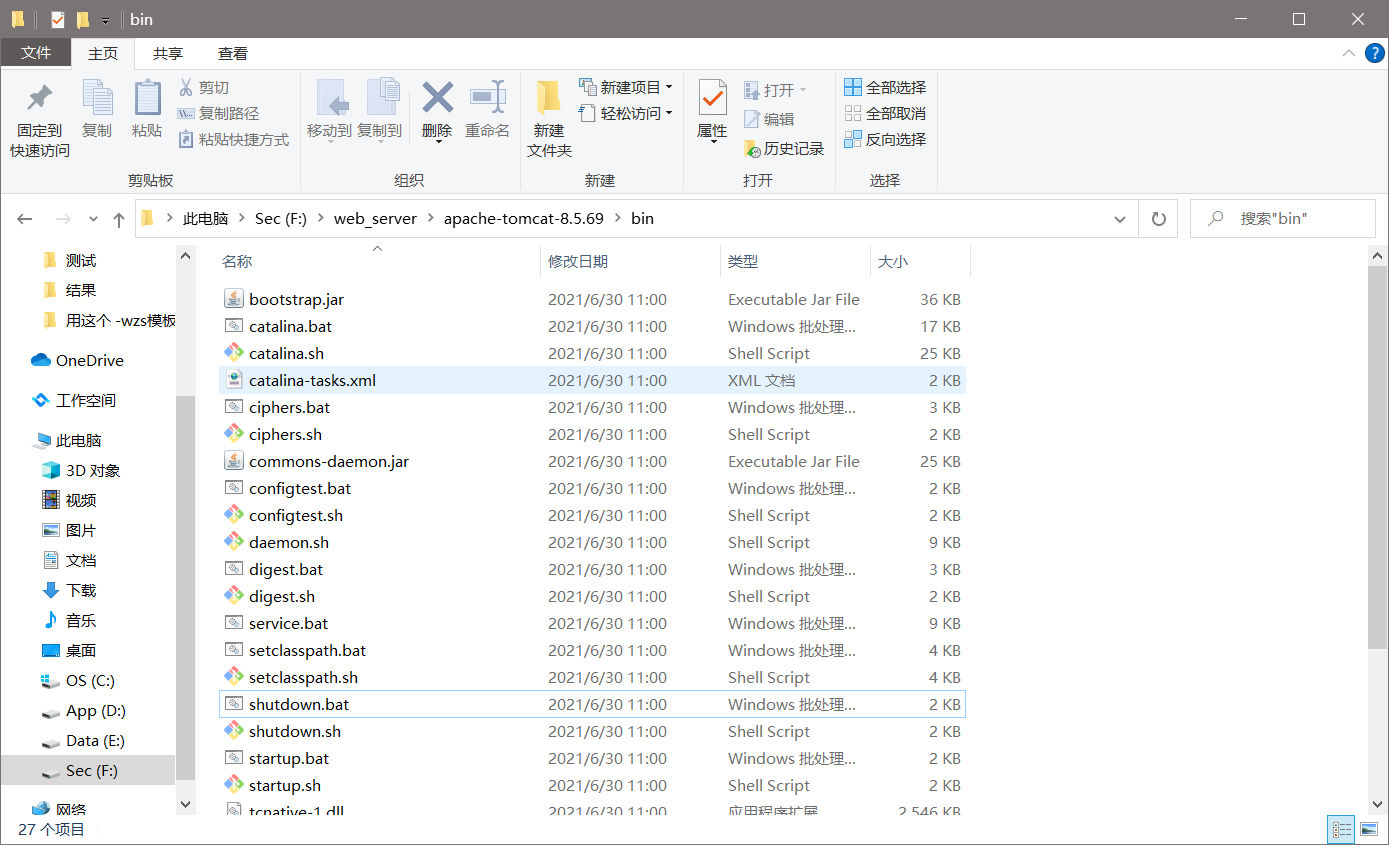Viewport: 1389px width, 845px height.
Task: Click Select None (全部取消)
Action: 885,113
